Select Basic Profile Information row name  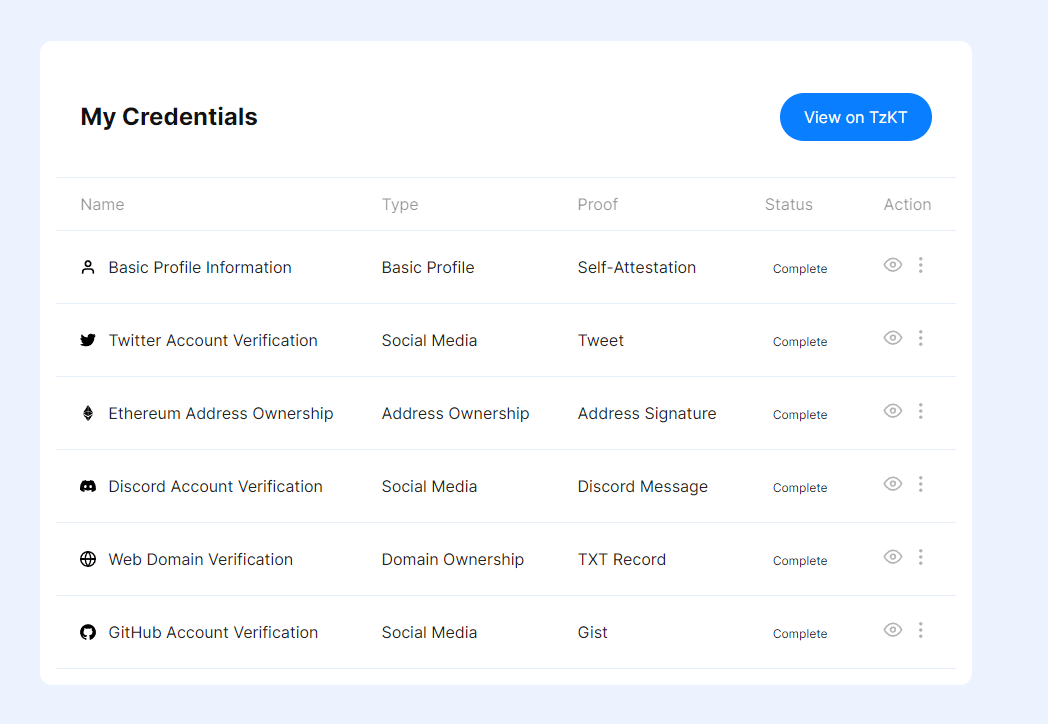(x=200, y=267)
